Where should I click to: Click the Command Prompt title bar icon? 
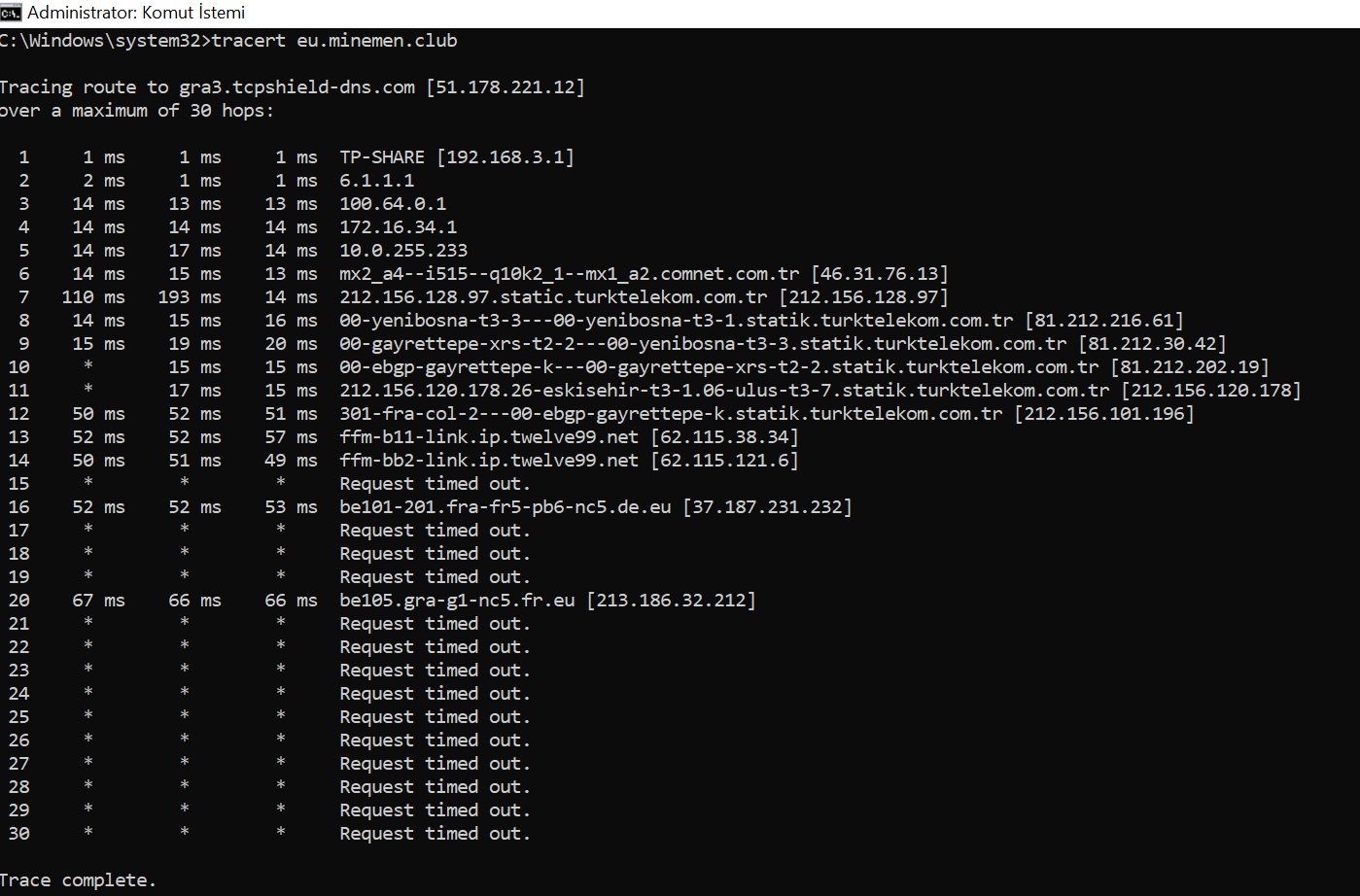[x=11, y=13]
